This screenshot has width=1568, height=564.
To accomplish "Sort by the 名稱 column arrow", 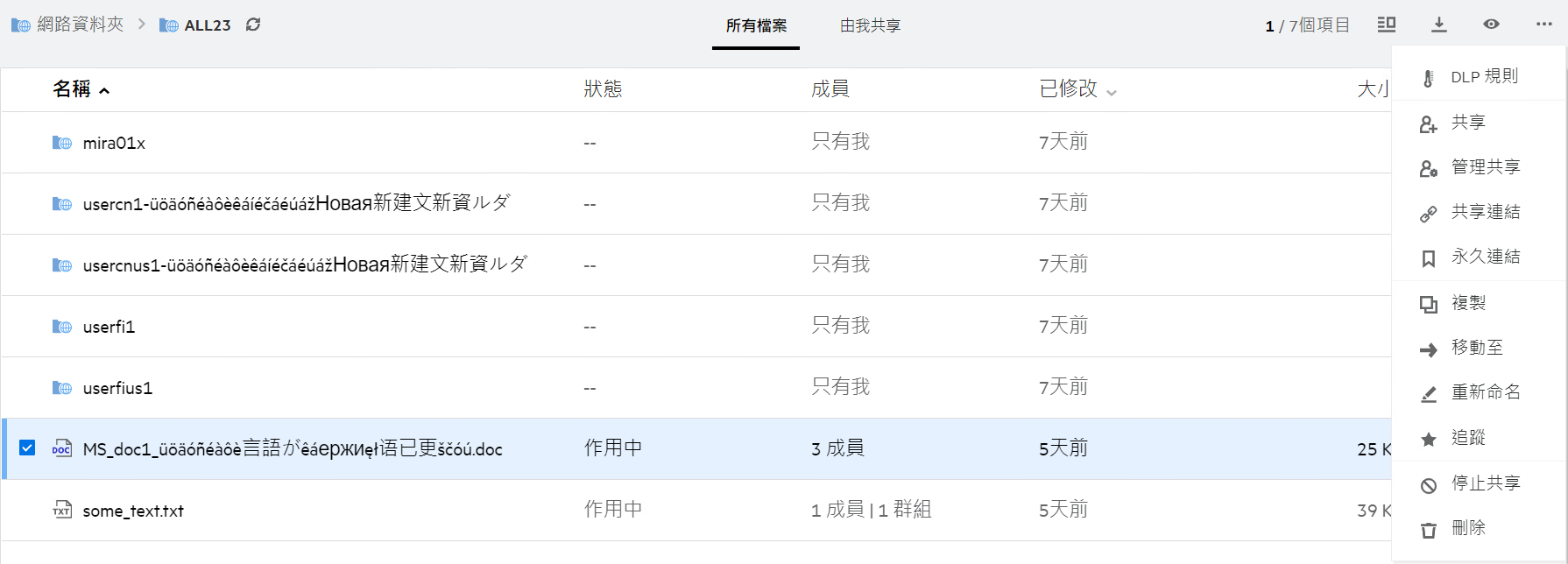I will click(x=104, y=90).
